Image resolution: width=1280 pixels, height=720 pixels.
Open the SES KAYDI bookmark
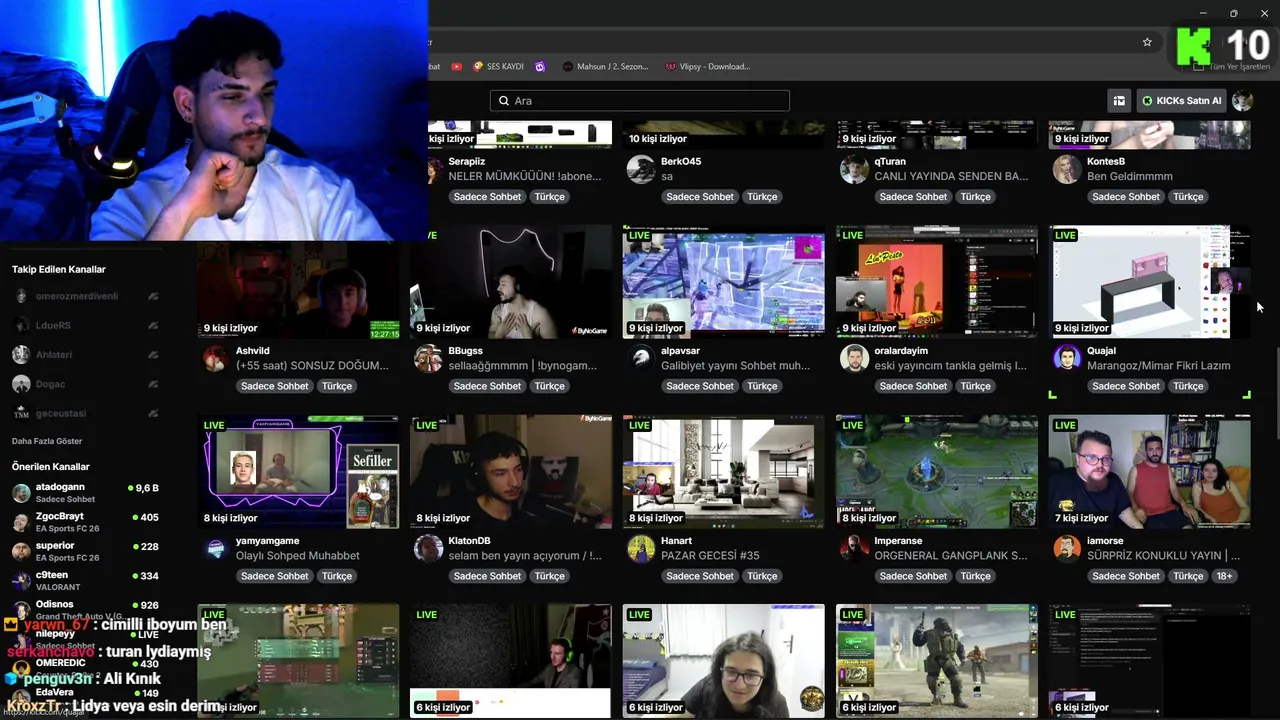click(498, 67)
